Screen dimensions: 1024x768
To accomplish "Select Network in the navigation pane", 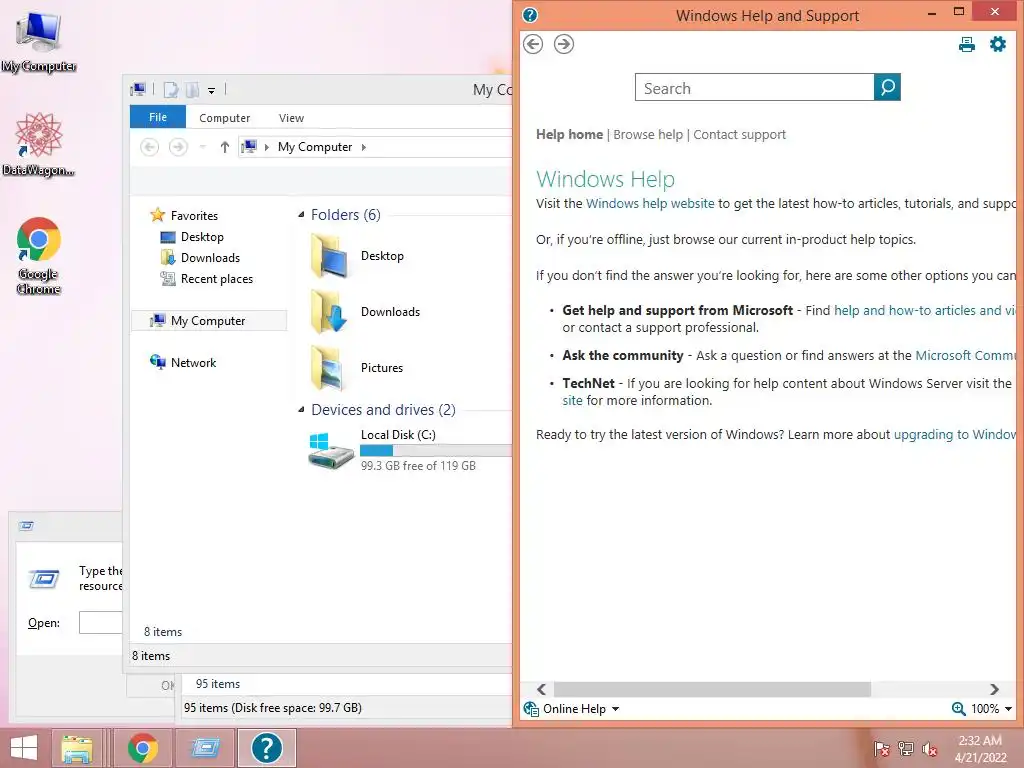I will 193,362.
